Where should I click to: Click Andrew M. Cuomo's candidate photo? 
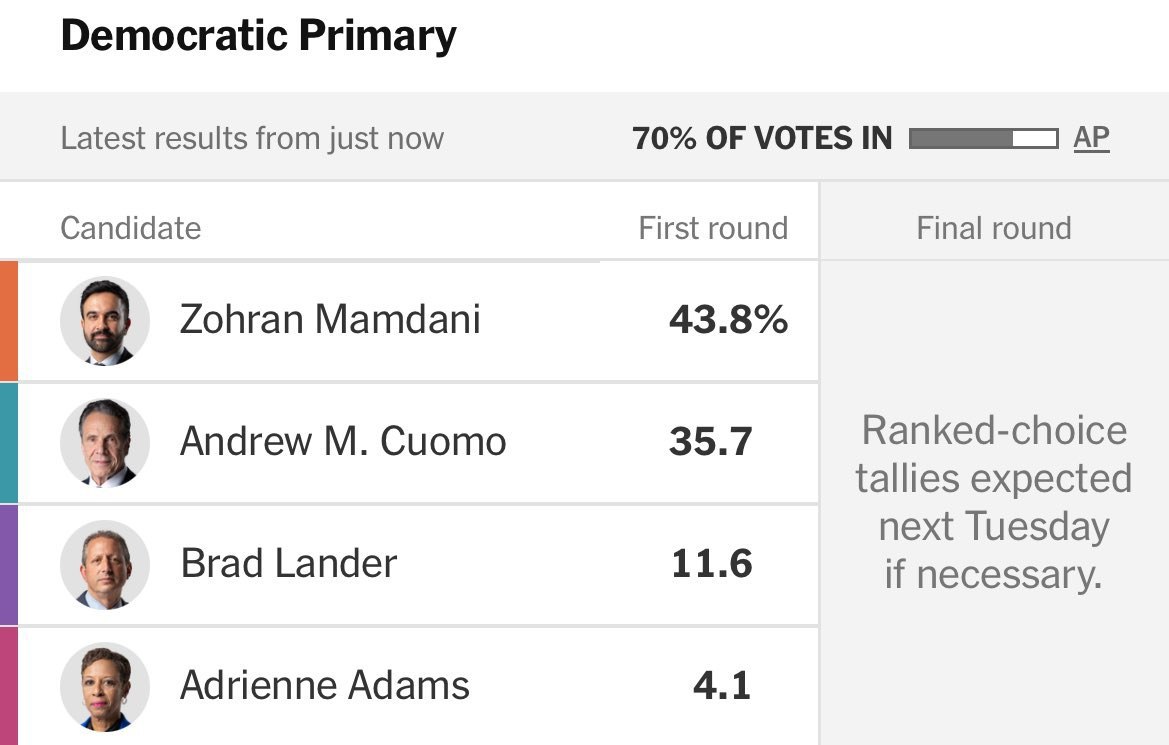pos(105,442)
